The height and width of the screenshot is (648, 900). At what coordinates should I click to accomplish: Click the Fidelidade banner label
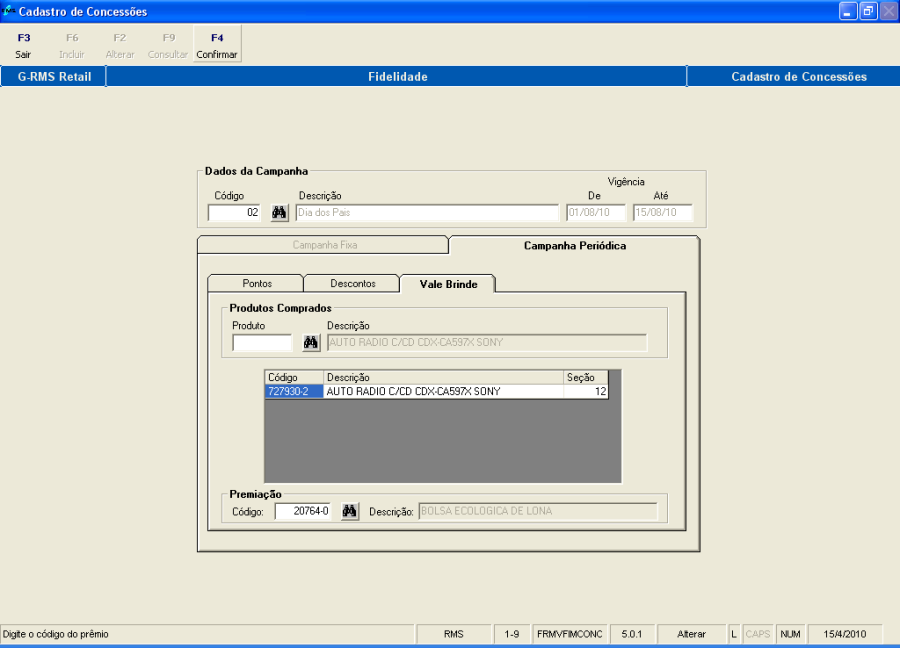397,76
